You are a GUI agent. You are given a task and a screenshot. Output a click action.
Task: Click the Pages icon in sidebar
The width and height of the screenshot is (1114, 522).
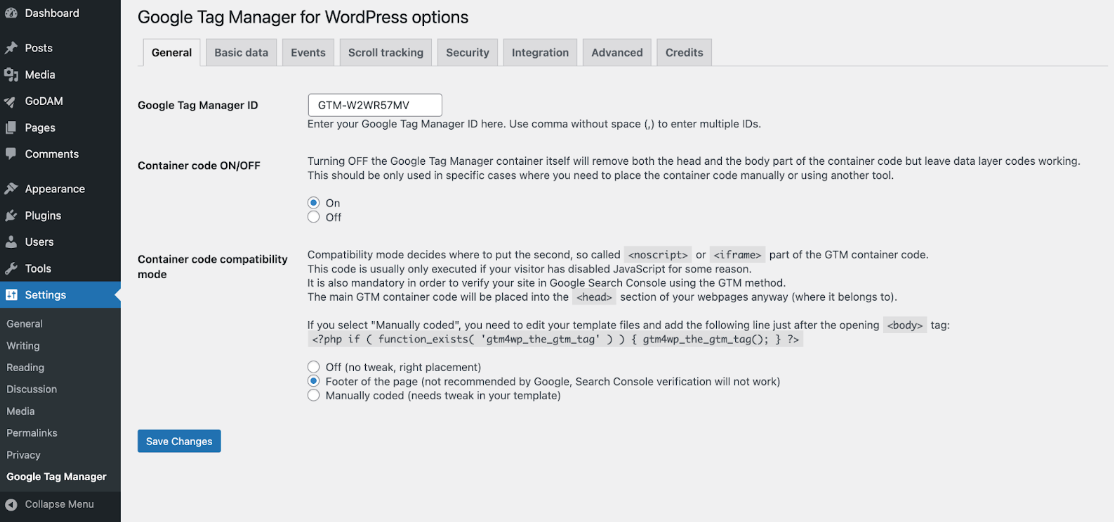coord(11,128)
